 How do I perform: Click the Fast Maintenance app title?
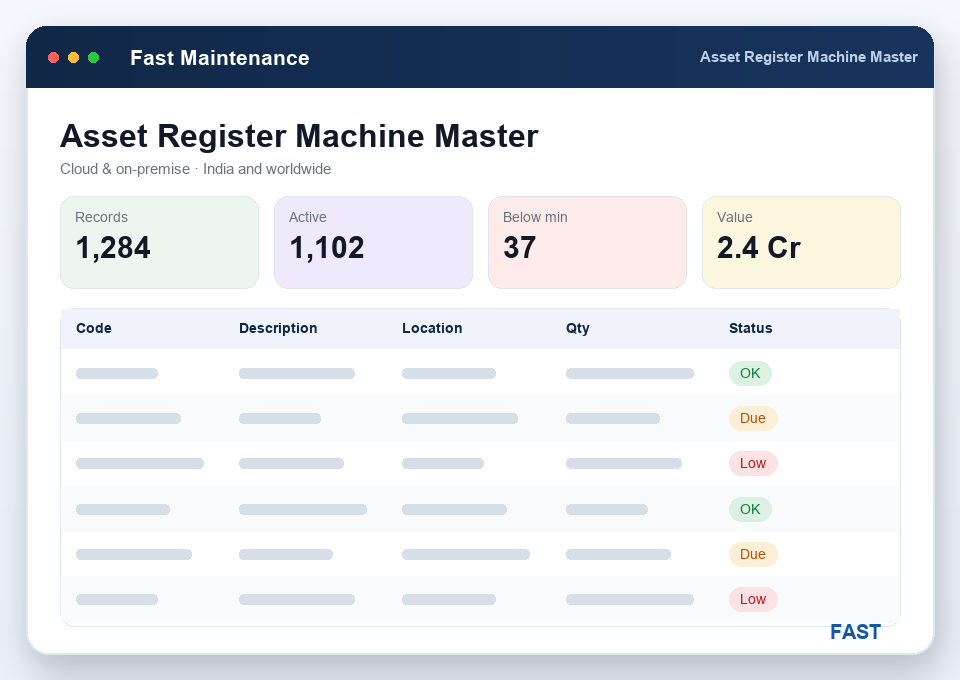click(x=220, y=58)
